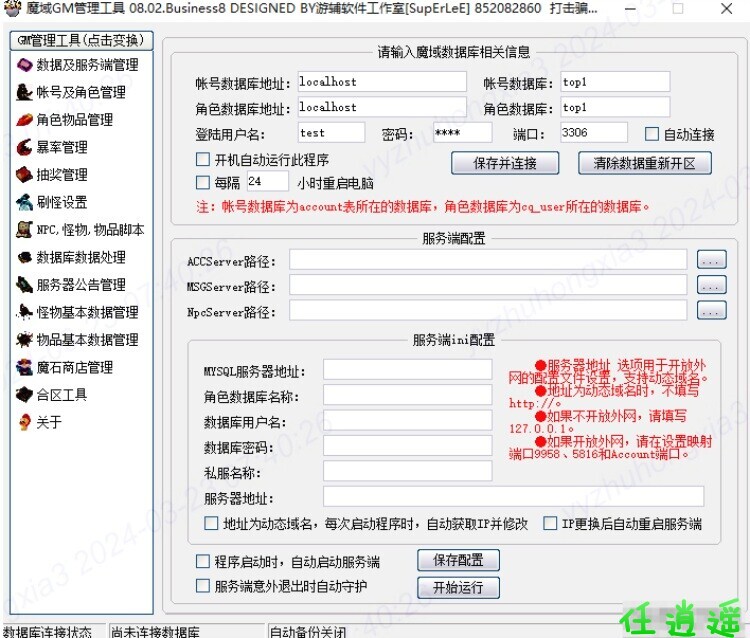Click the 帐号数据库地址 input field
750x638 pixels.
pyautogui.click(x=381, y=82)
